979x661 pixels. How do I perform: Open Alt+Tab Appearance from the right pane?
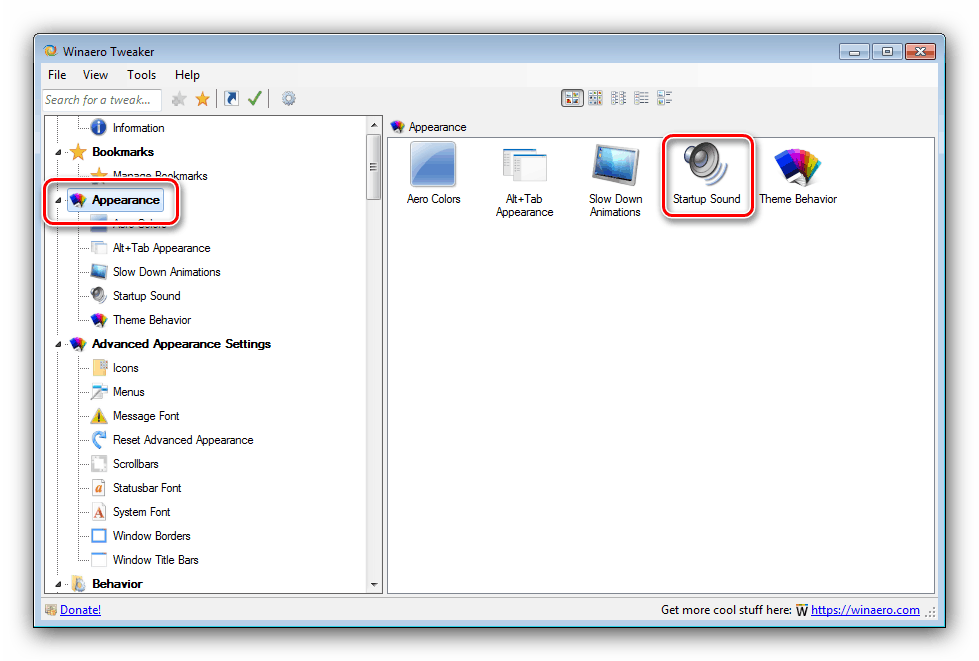pos(524,165)
